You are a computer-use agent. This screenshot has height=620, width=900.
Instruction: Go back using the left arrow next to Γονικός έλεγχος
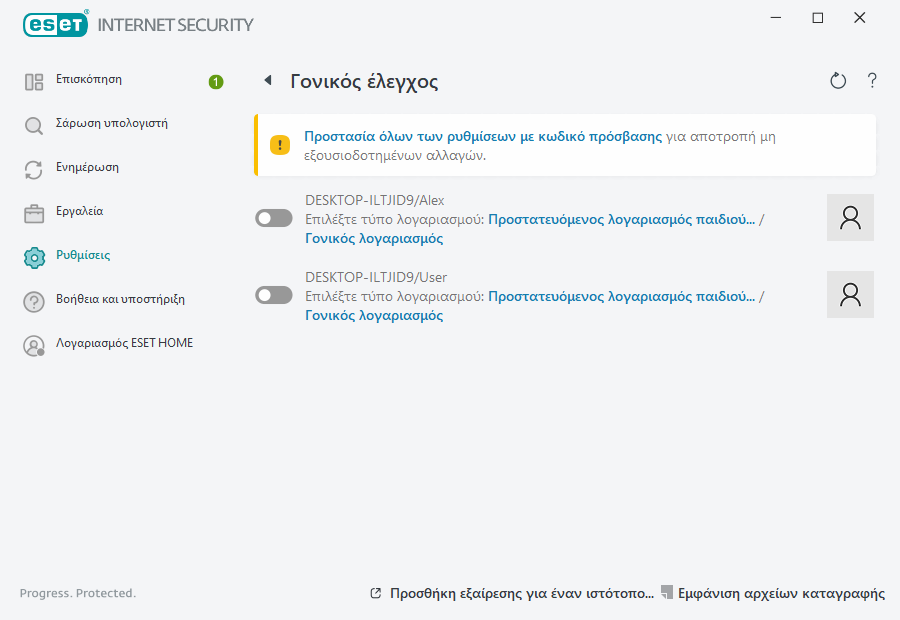pyautogui.click(x=268, y=80)
